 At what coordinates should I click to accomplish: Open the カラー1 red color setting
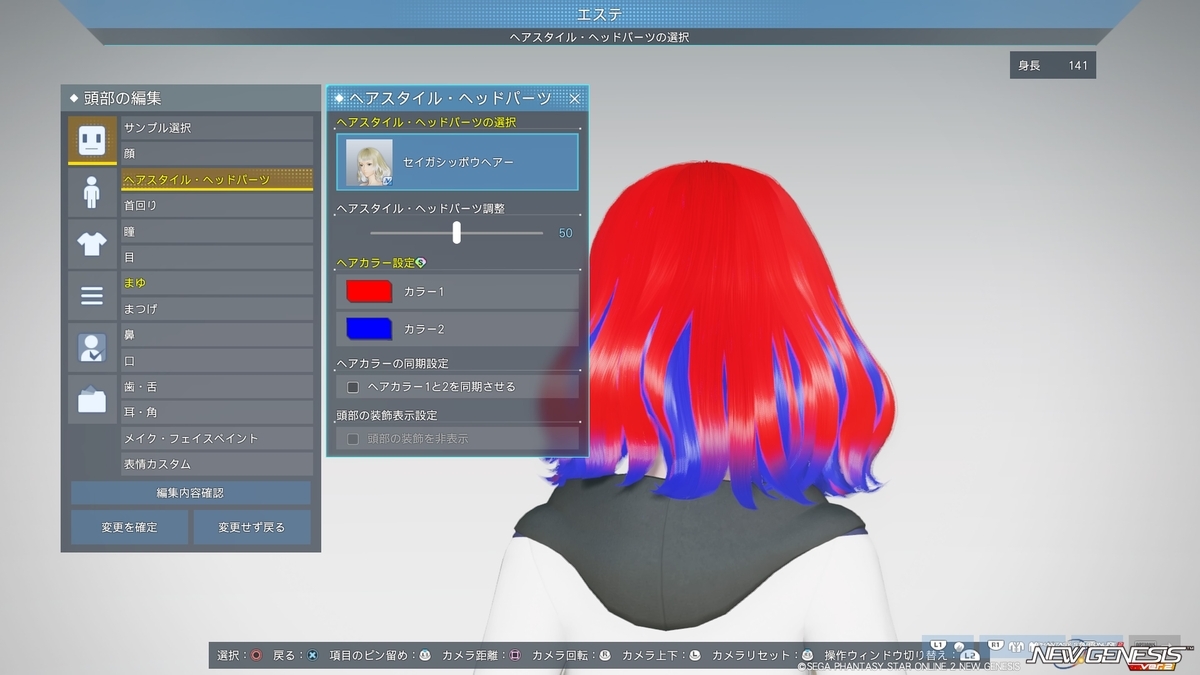tap(457, 291)
